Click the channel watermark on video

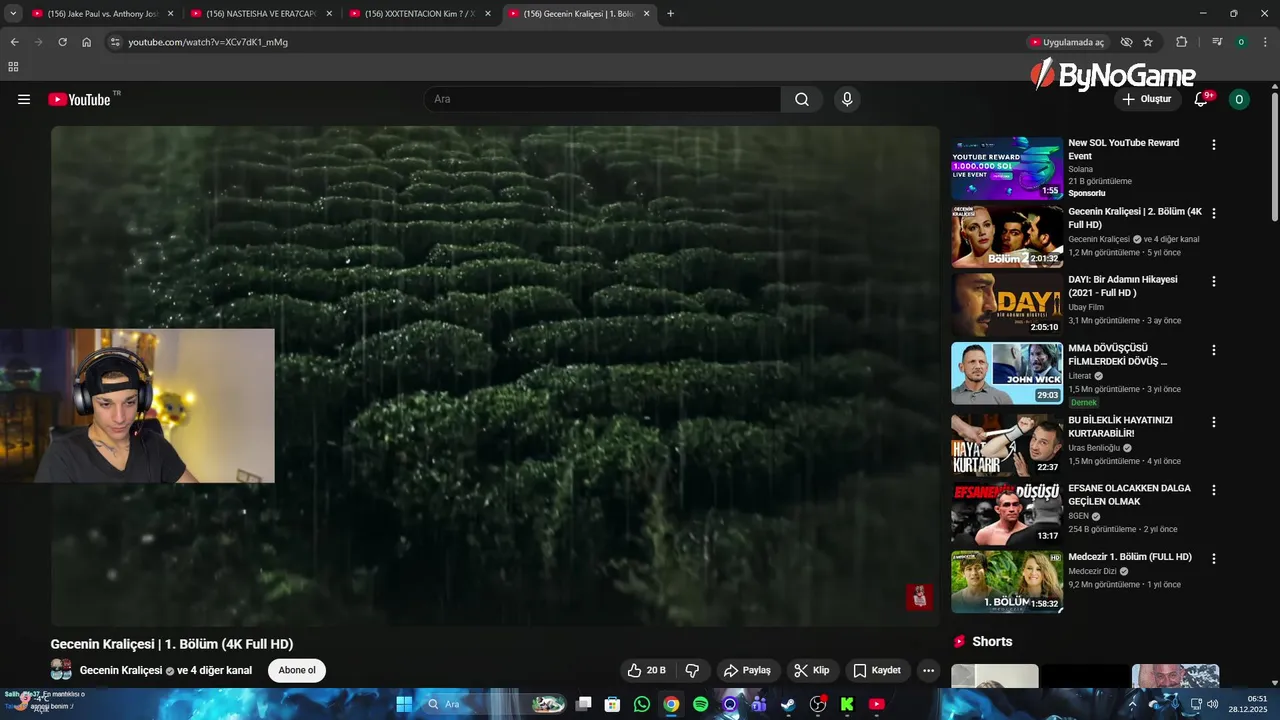click(x=919, y=597)
